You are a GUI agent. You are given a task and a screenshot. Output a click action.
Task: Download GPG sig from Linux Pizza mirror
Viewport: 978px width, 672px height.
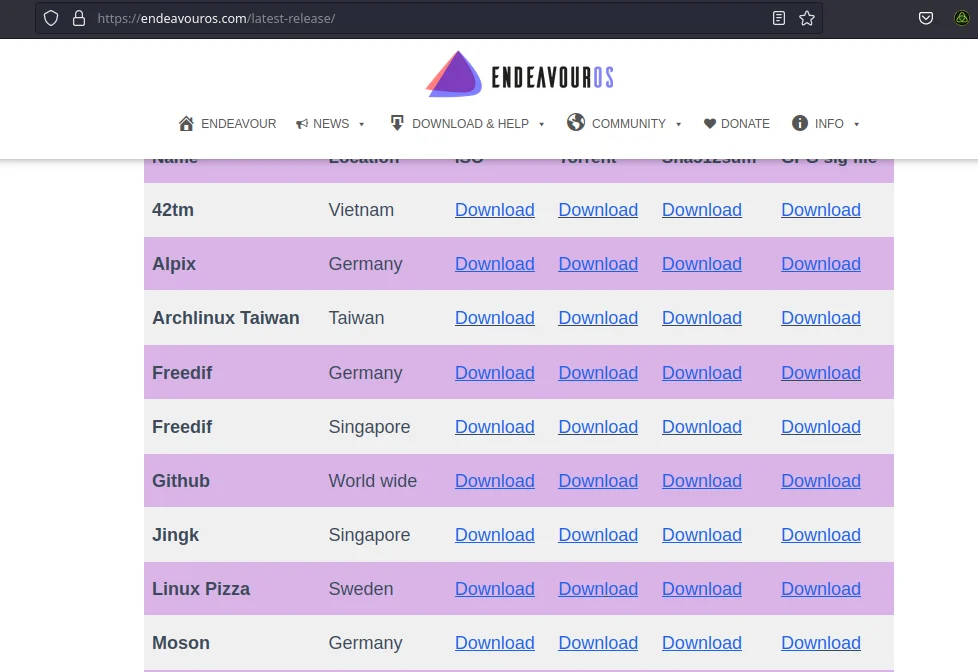click(821, 588)
